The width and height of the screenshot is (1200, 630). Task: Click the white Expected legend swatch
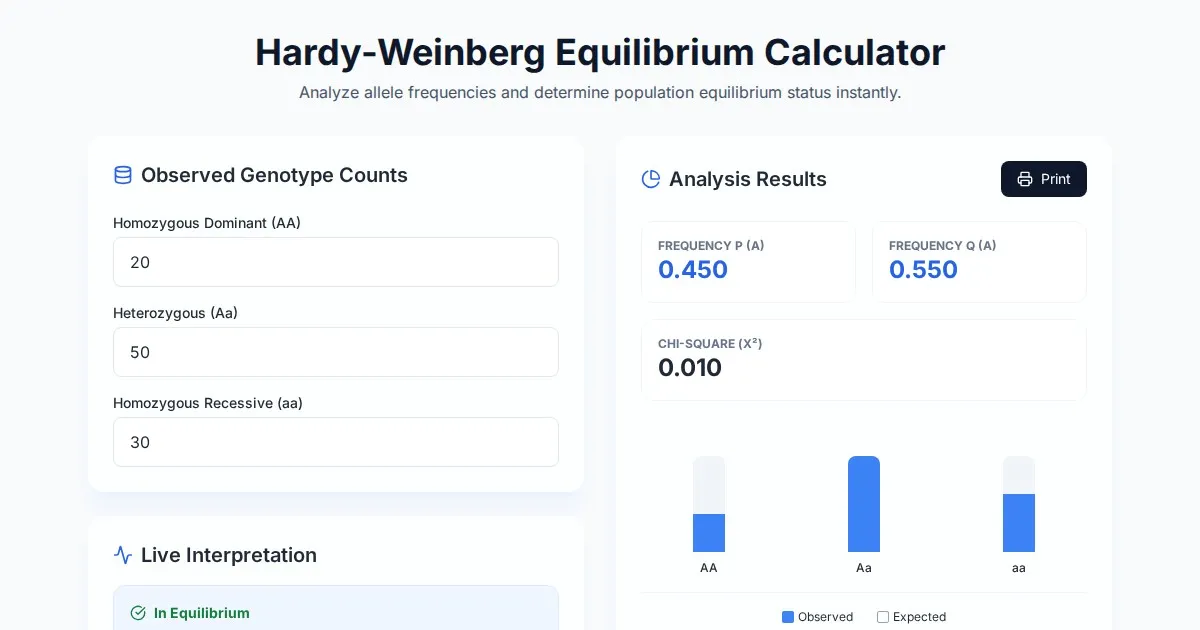[883, 617]
